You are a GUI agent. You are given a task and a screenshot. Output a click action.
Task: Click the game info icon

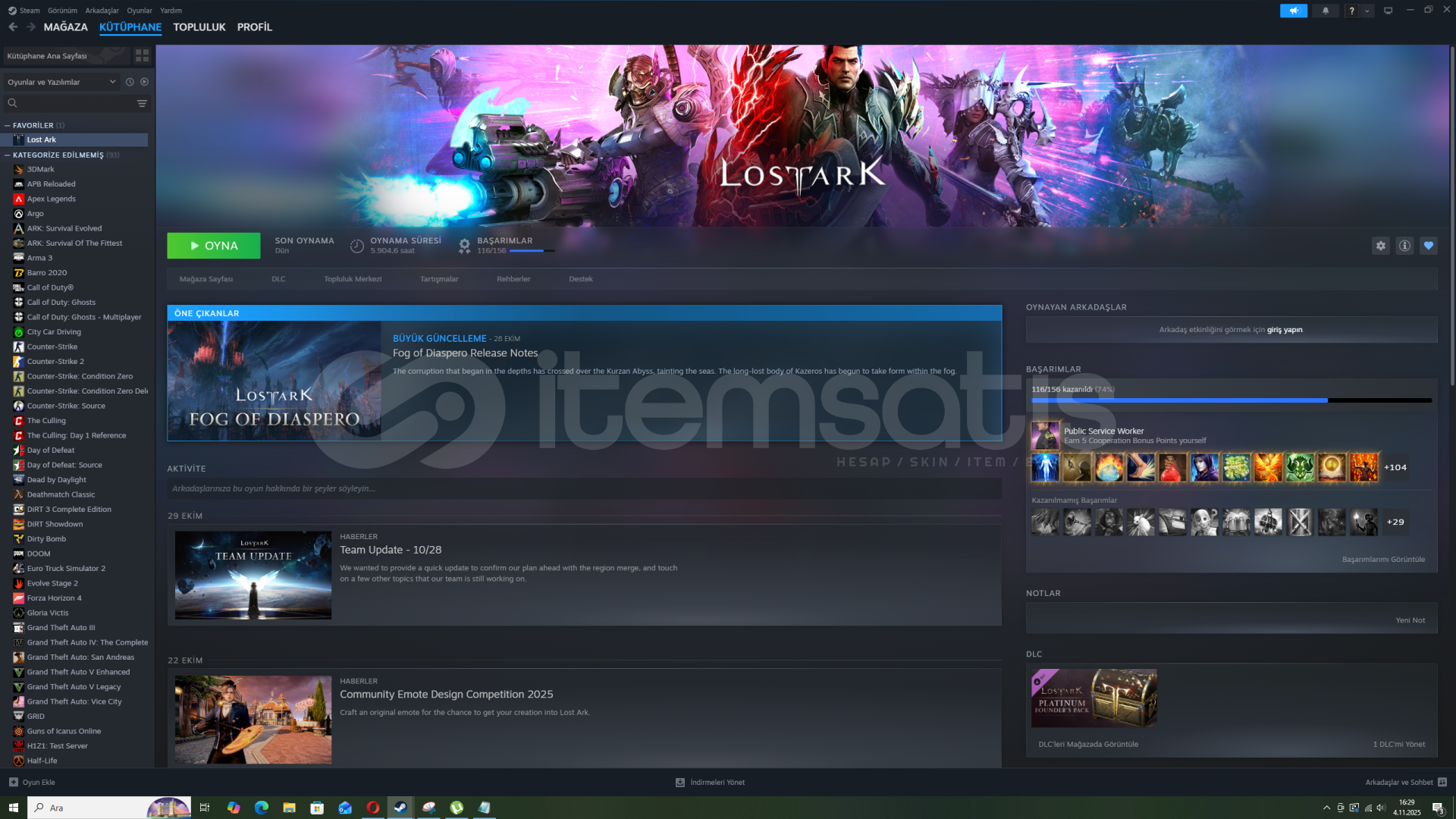click(1404, 246)
